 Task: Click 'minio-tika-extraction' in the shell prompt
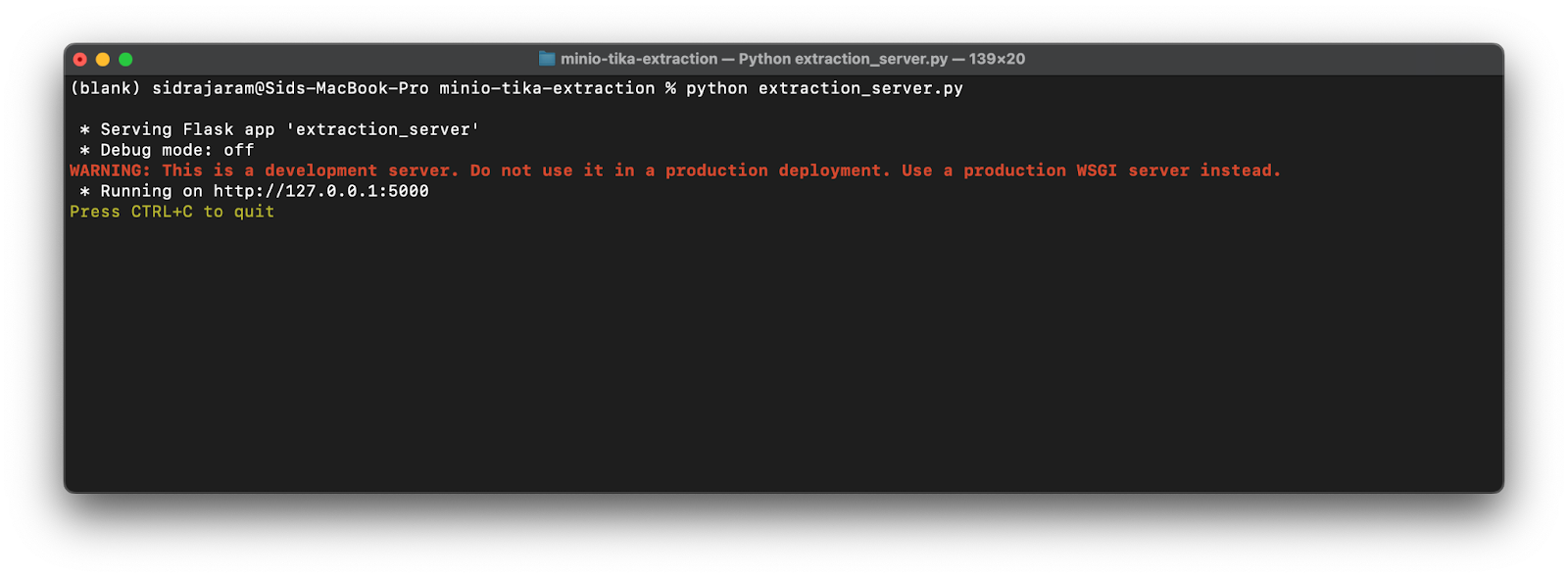(x=547, y=88)
